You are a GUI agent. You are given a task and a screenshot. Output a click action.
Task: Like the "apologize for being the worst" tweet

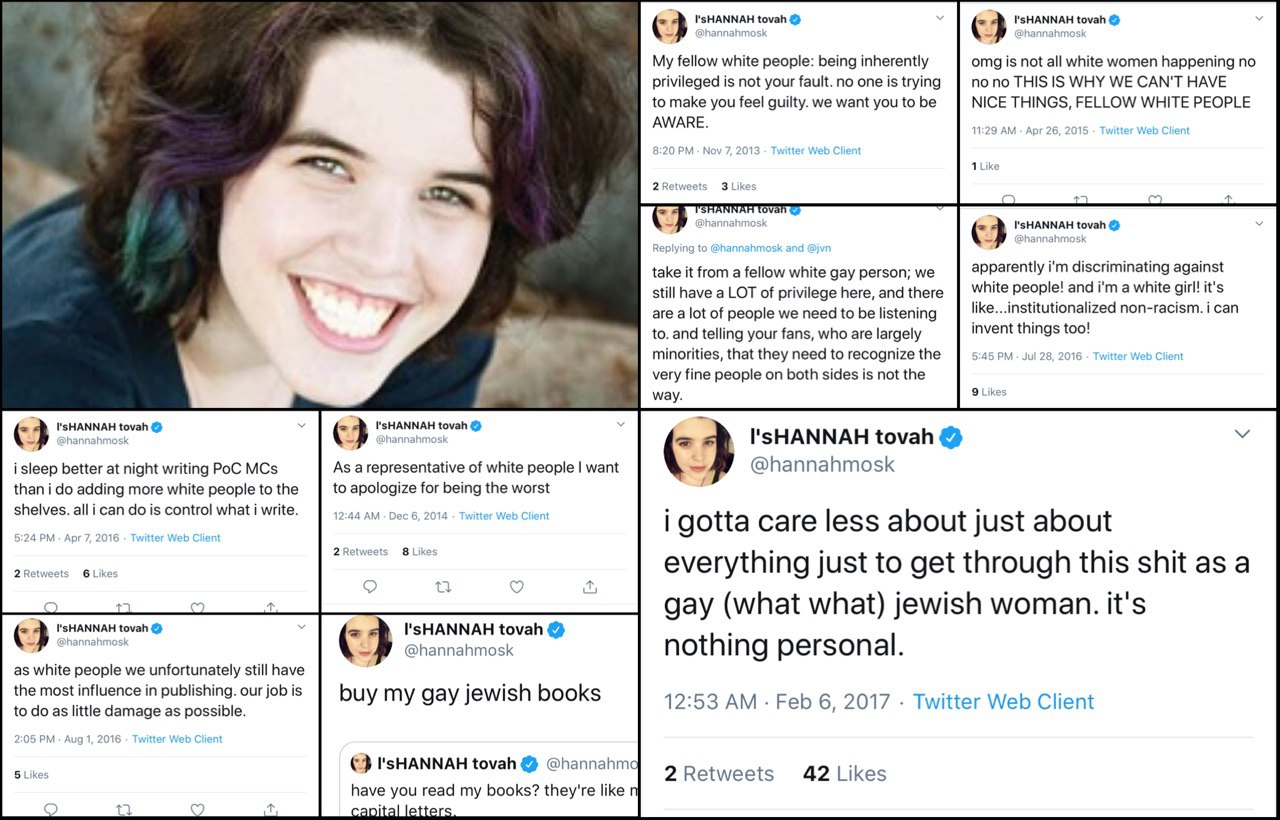(517, 587)
